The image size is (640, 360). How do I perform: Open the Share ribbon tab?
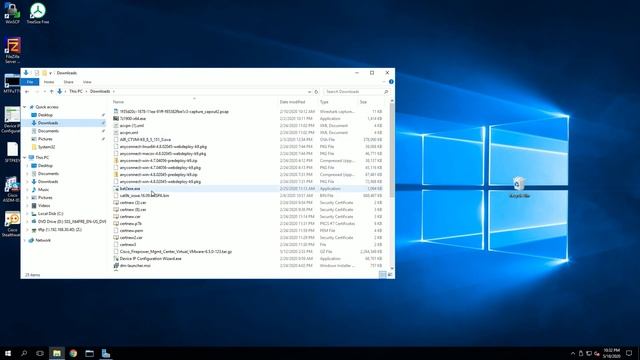69,82
